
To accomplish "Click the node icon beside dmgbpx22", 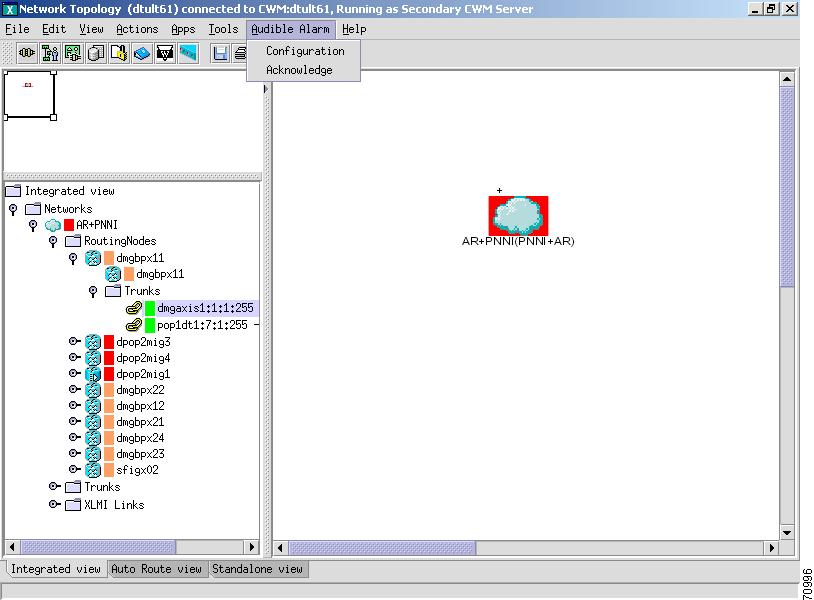I will coord(93,390).
